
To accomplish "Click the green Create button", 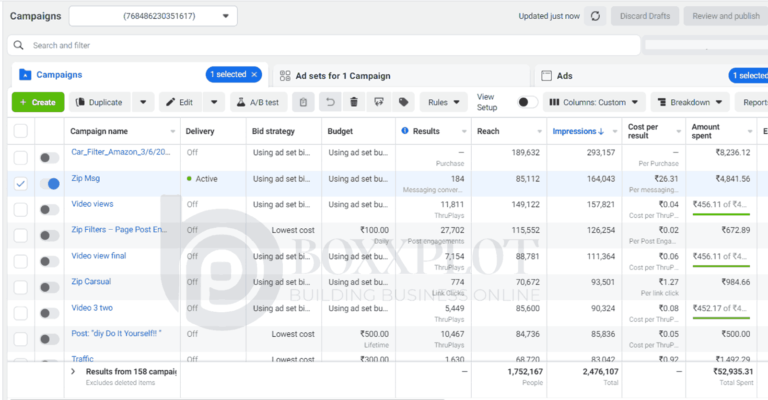I will click(37, 102).
